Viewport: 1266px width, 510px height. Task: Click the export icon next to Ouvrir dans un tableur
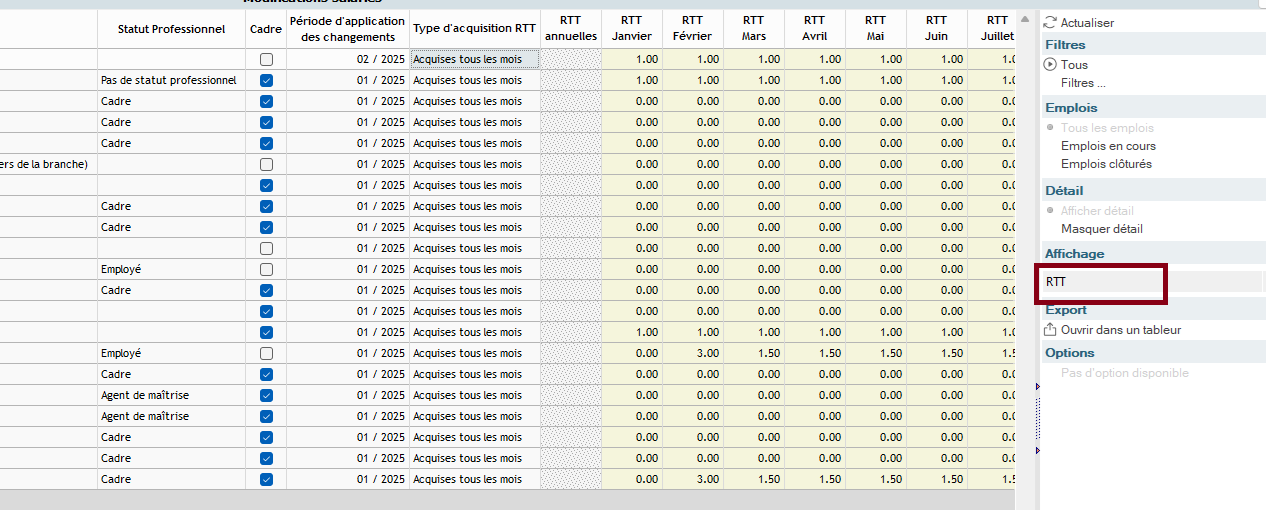coord(1050,330)
